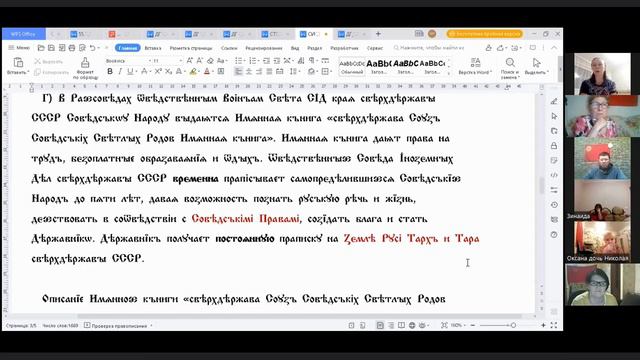The height and width of the screenshot is (360, 640).
Task: Click the Subscript X₂ icon
Action: 169,71
